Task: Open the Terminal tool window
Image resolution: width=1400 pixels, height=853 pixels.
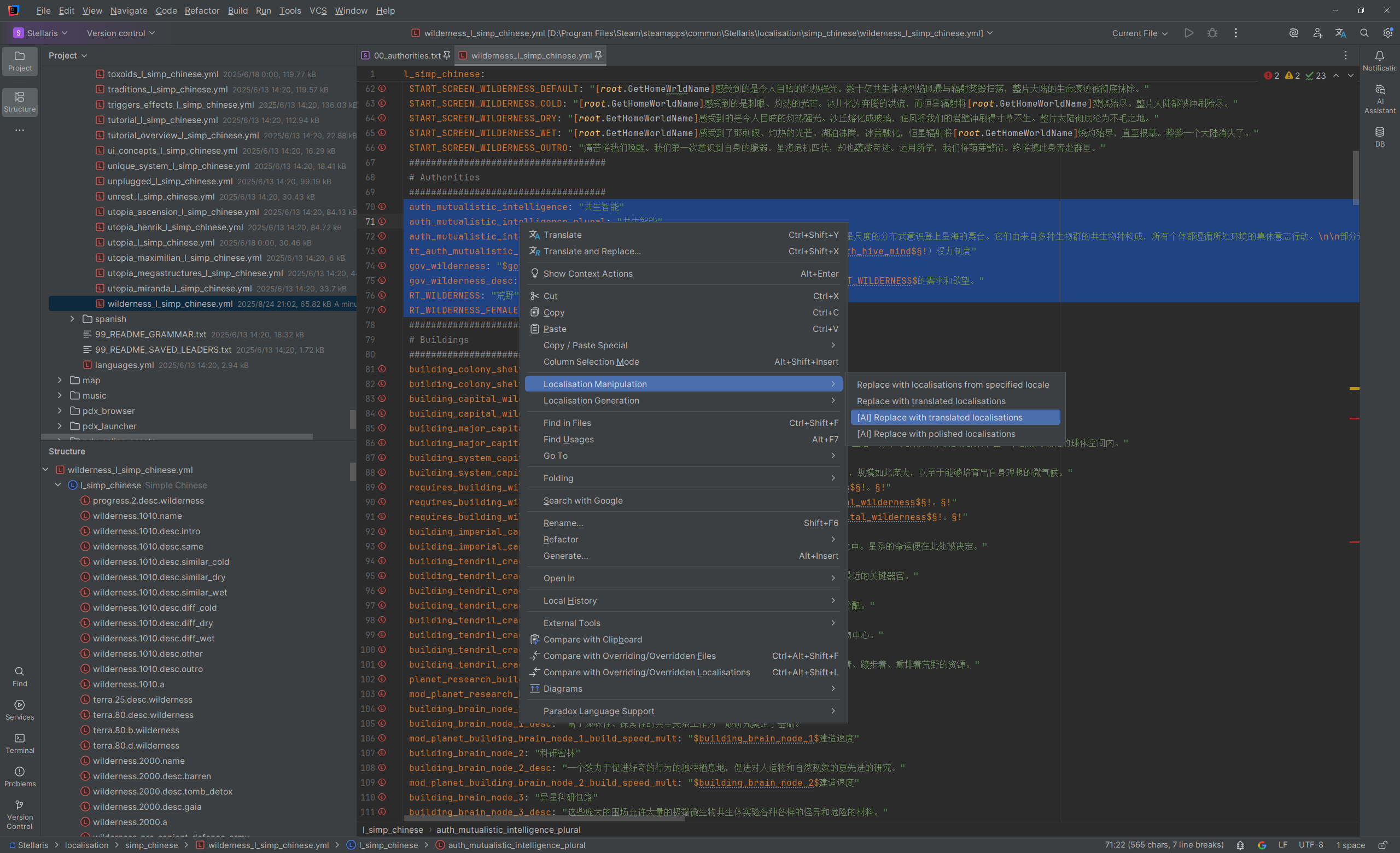Action: [x=20, y=744]
